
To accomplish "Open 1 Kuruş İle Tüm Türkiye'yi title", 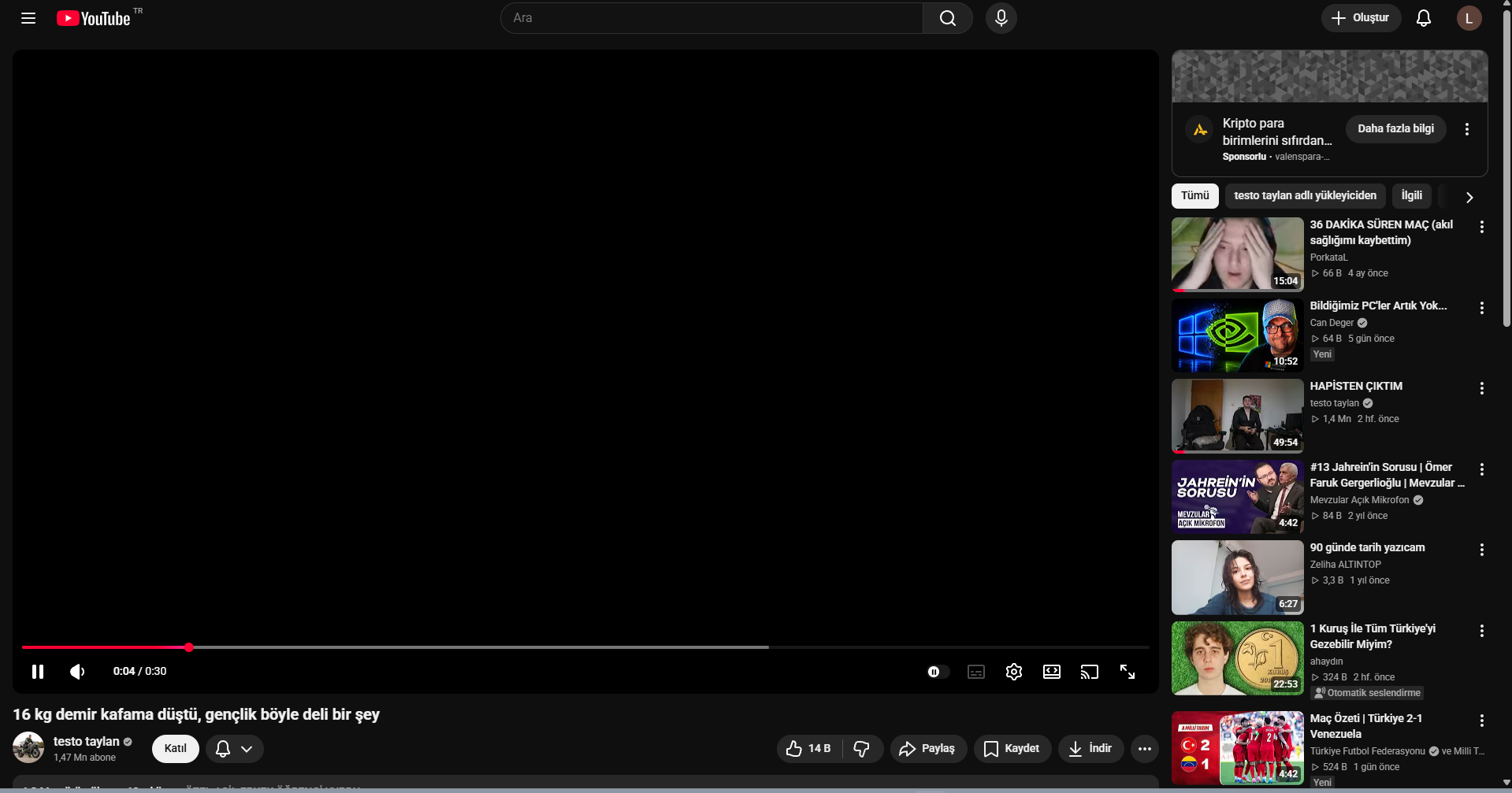I will pos(1373,636).
